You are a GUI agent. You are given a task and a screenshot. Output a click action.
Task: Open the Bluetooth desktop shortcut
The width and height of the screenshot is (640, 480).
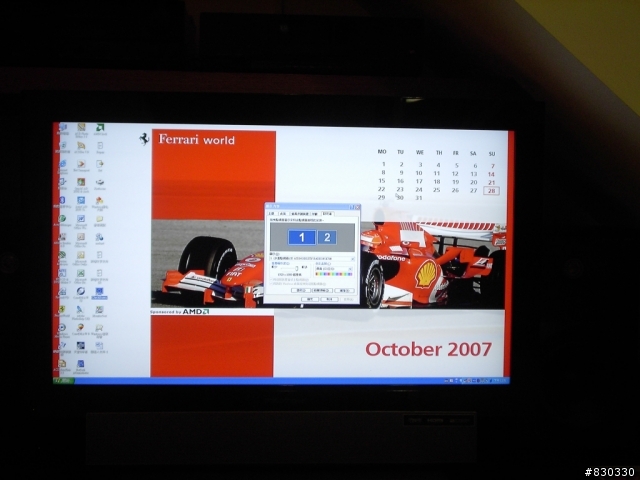[62, 200]
